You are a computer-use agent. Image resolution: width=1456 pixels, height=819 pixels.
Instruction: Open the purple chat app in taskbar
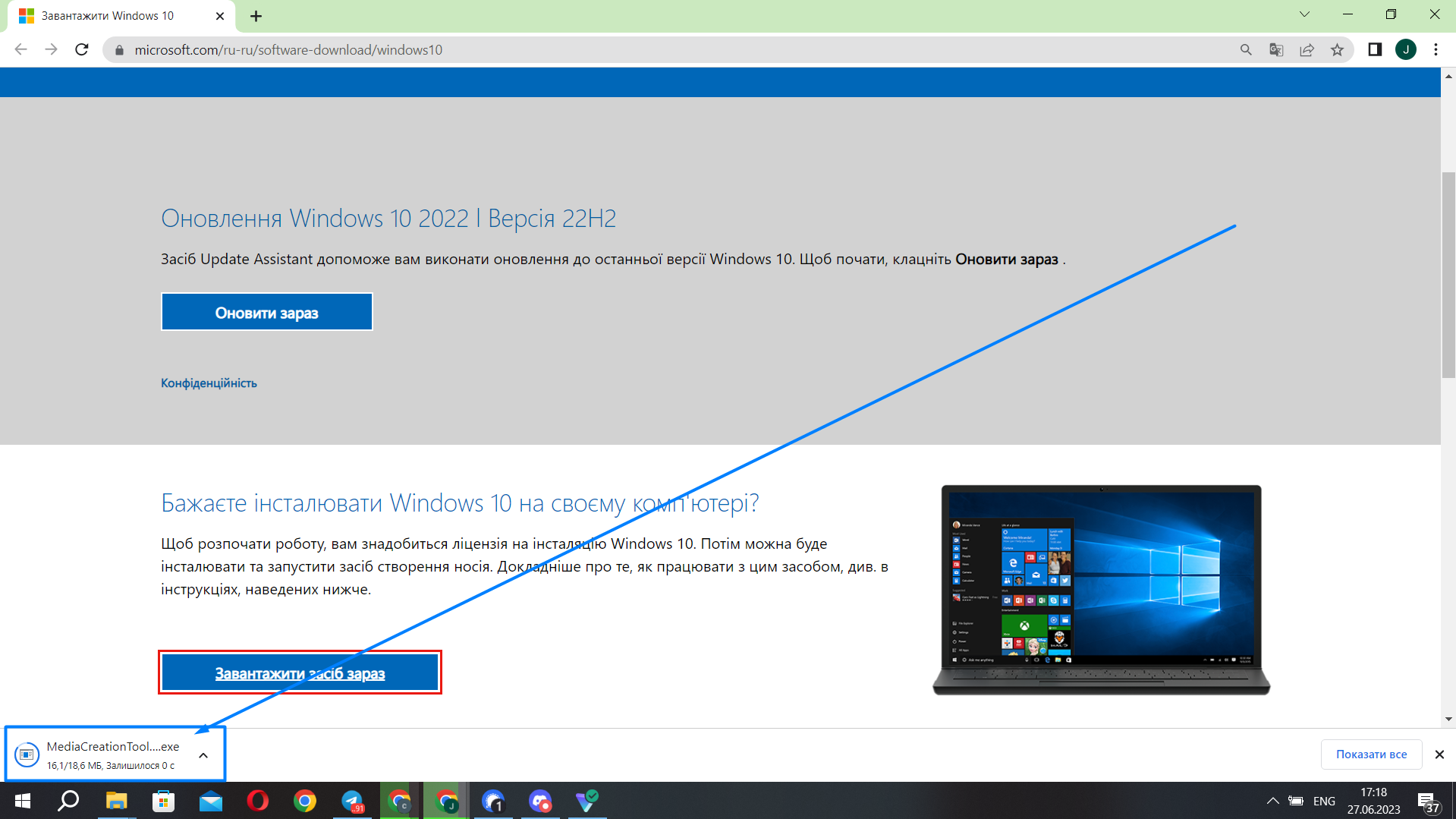tap(540, 801)
